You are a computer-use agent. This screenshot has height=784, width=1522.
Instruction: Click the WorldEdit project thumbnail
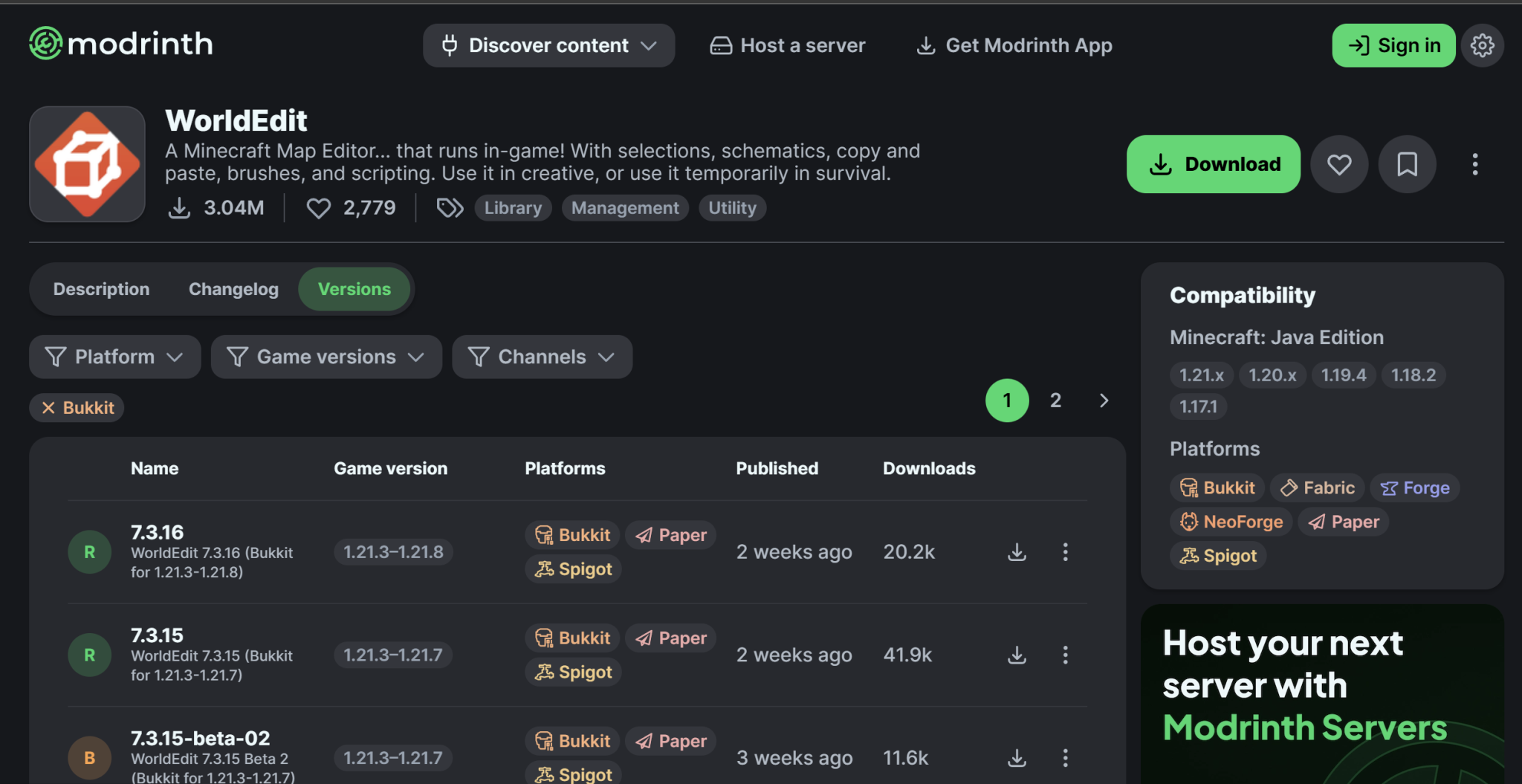click(87, 164)
